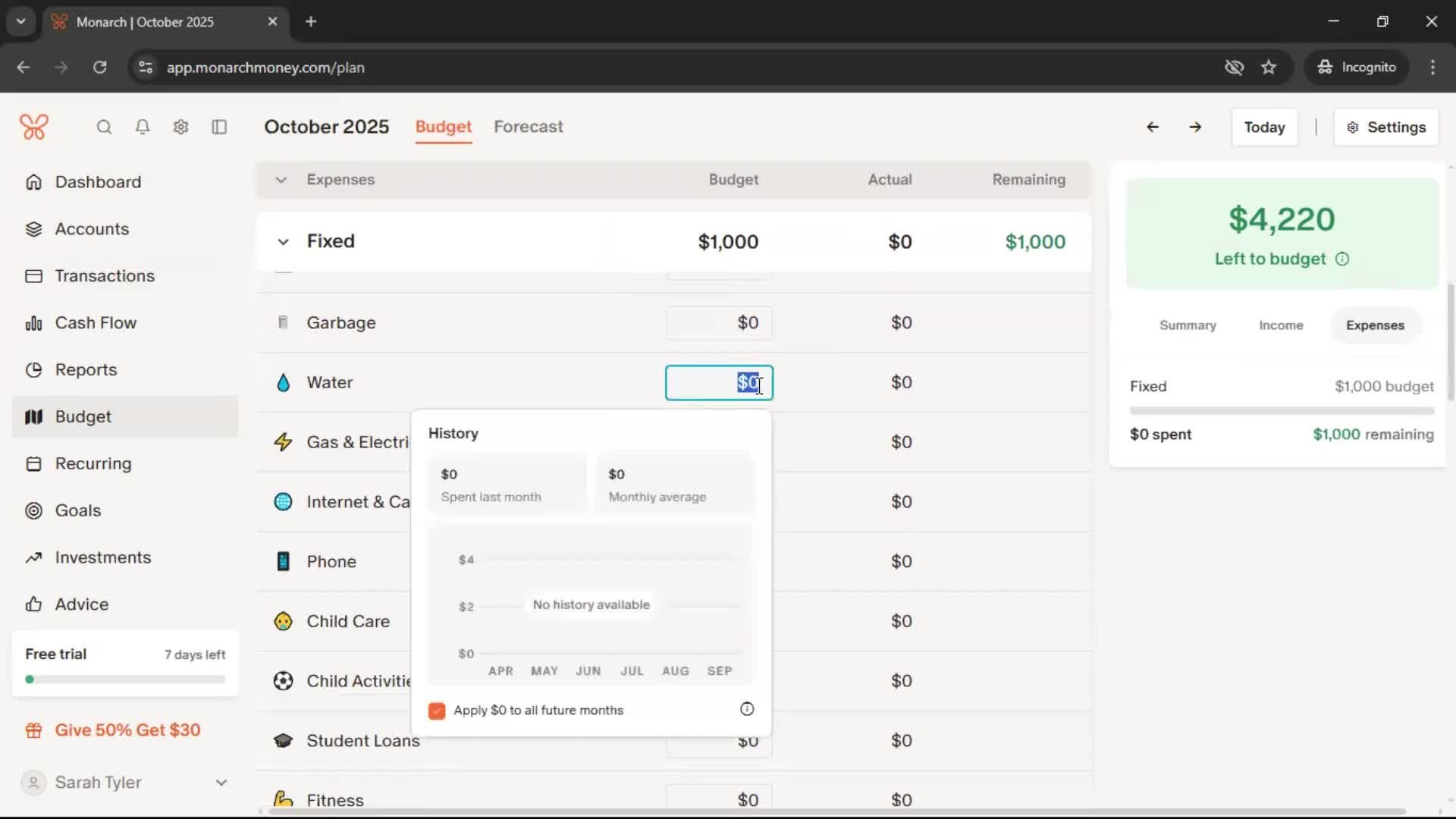Collapse sidebar using the panel icon
This screenshot has height=819, width=1456.
[x=219, y=127]
